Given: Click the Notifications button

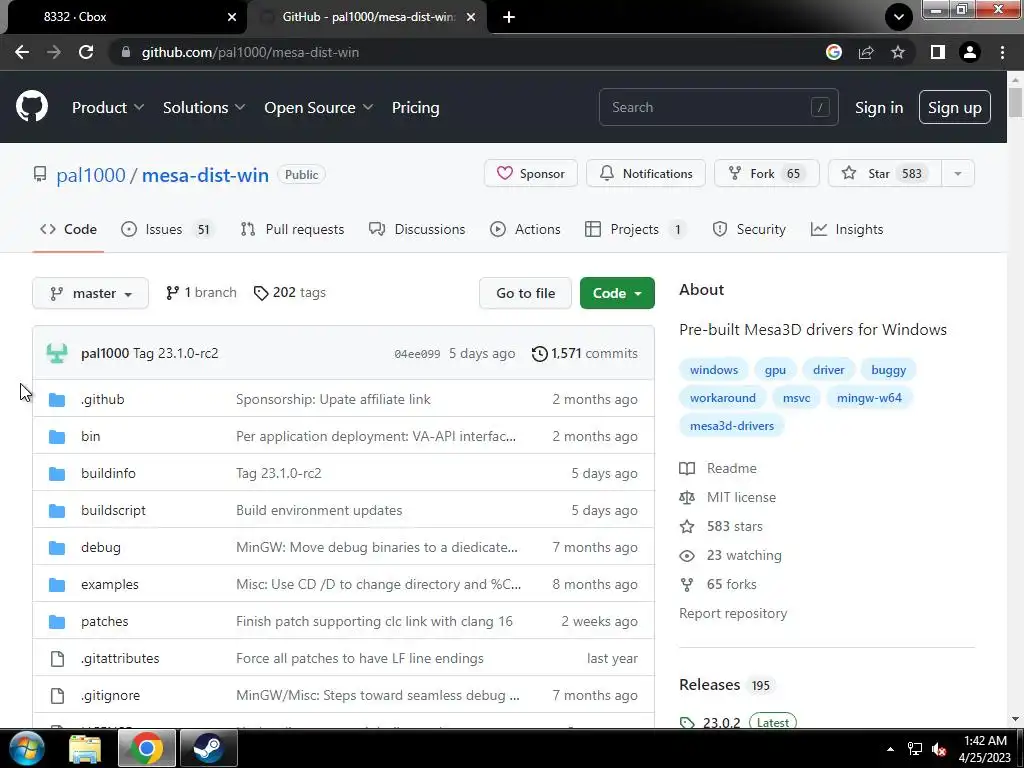Looking at the screenshot, I should pos(646,174).
